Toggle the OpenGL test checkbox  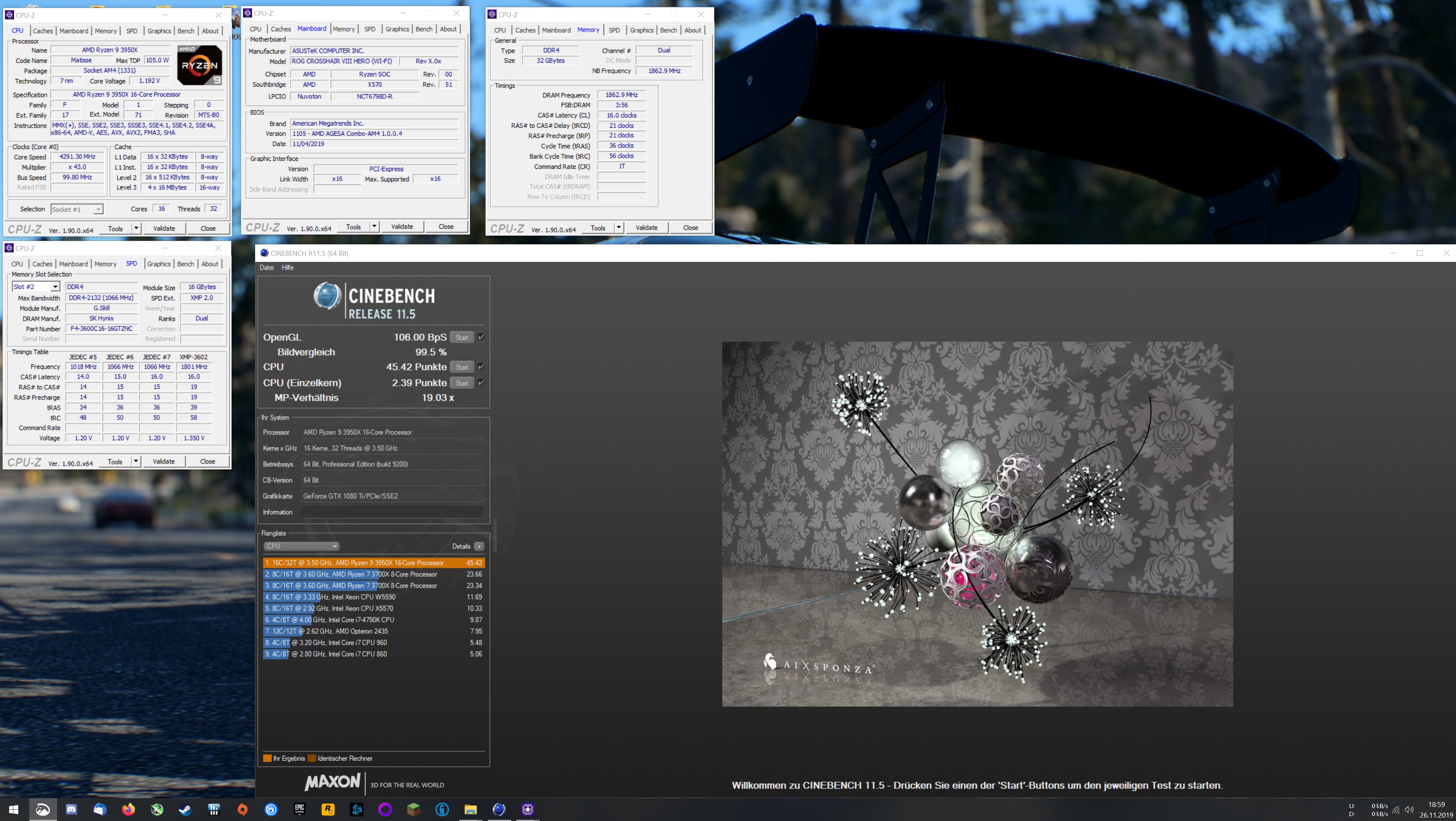click(481, 337)
